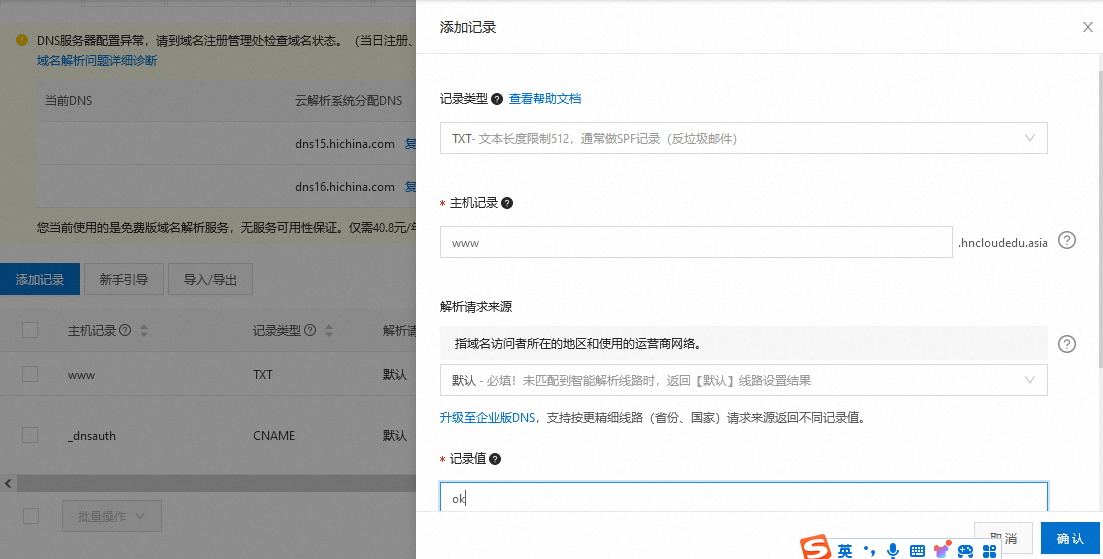Viewport: 1103px width, 559px height.
Task: Expand chevron in 默认 line select box
Action: pos(1030,380)
